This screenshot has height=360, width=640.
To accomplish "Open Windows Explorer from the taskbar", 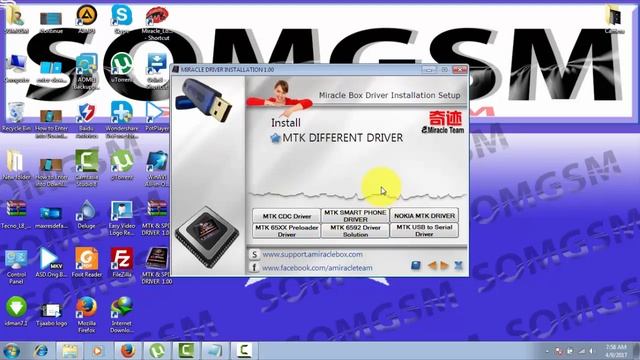I will click(69, 351).
